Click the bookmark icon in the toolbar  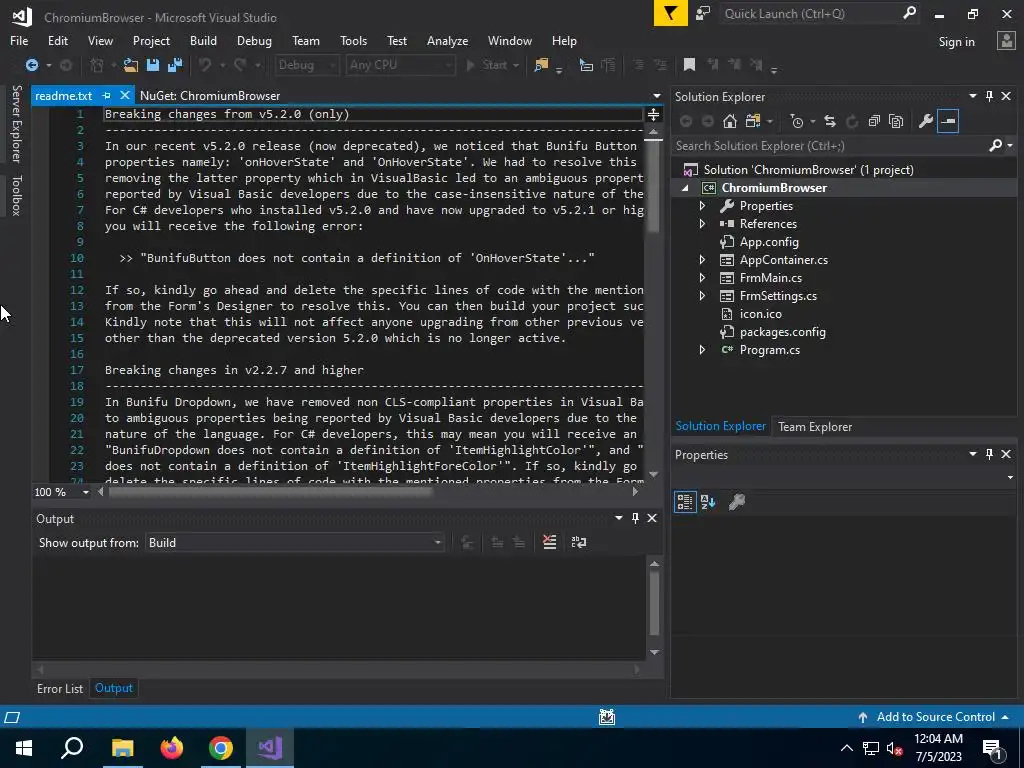click(689, 65)
